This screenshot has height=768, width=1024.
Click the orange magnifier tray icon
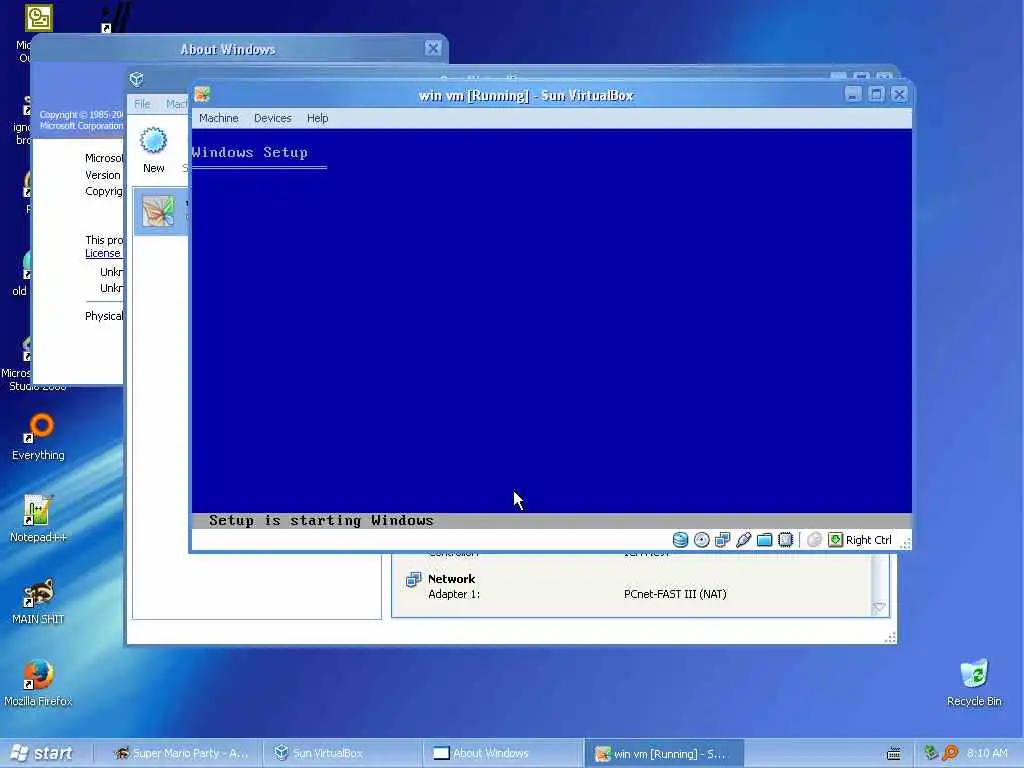point(950,753)
